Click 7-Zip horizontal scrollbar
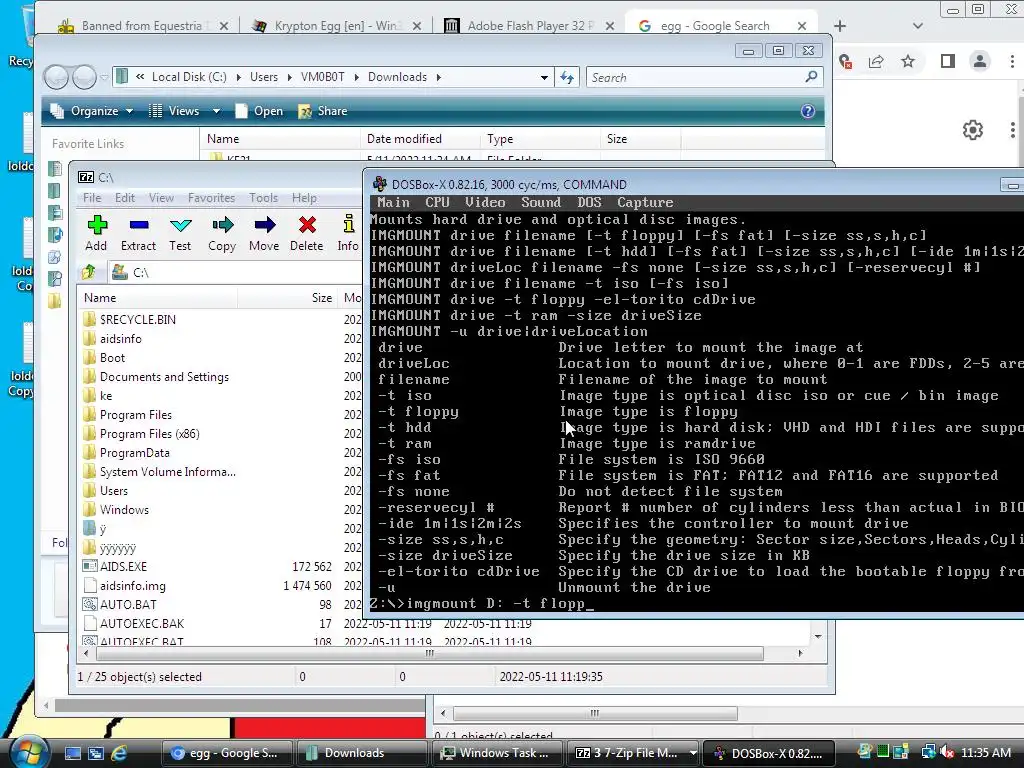This screenshot has width=1024, height=768. point(429,653)
